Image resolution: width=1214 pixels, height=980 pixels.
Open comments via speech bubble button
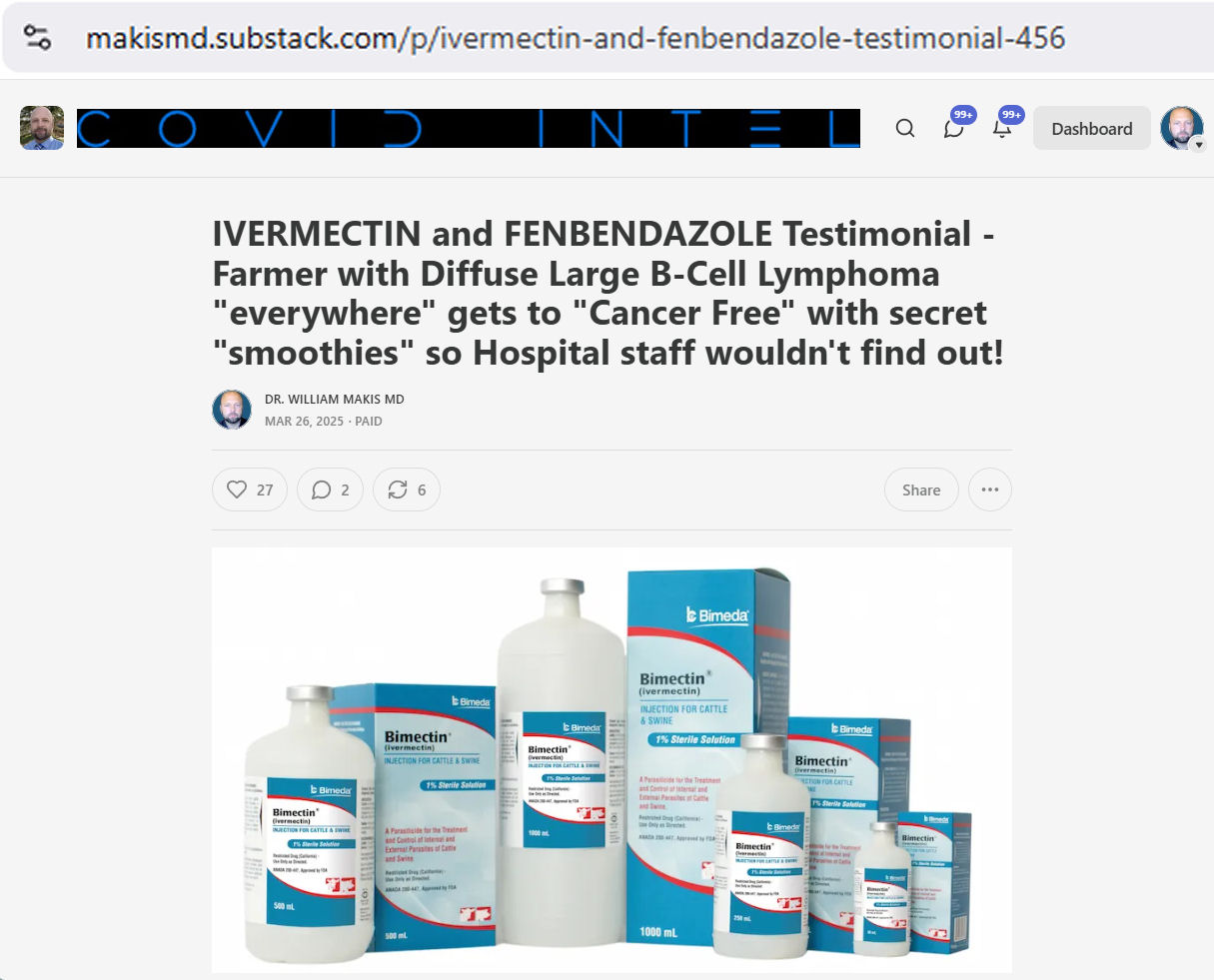(x=330, y=490)
